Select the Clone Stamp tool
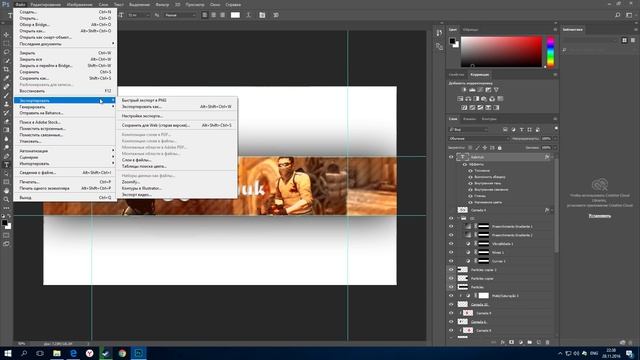This screenshot has height=360, width=640. pos(6,104)
